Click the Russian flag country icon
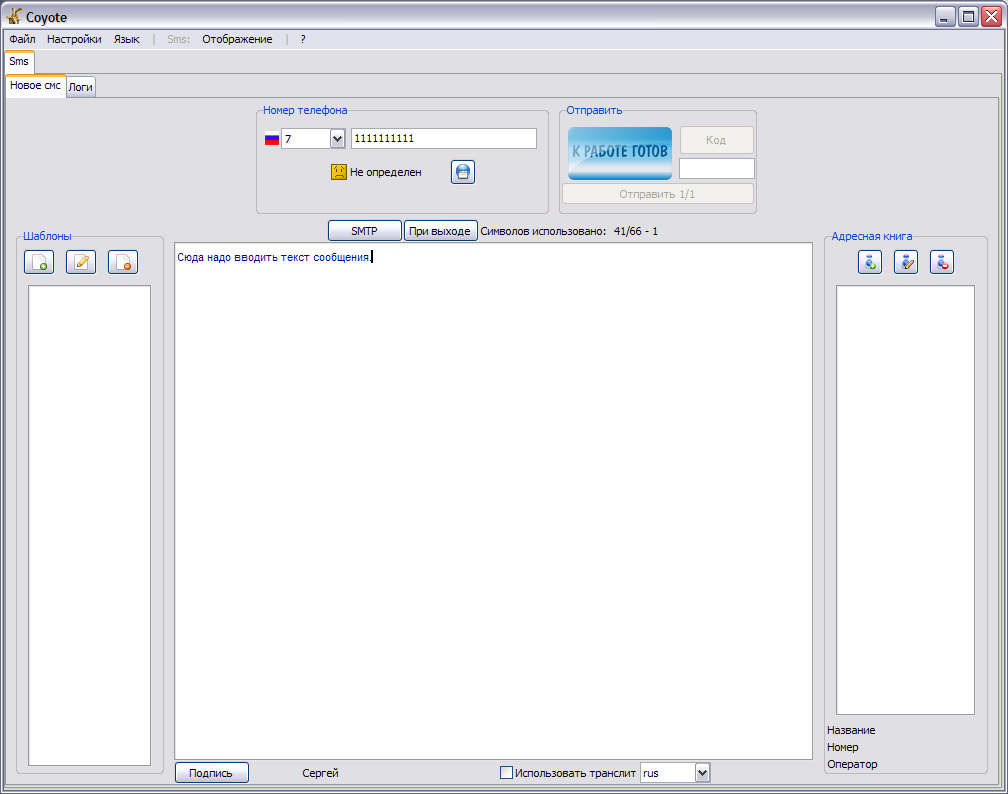This screenshot has width=1008, height=794. (x=272, y=139)
